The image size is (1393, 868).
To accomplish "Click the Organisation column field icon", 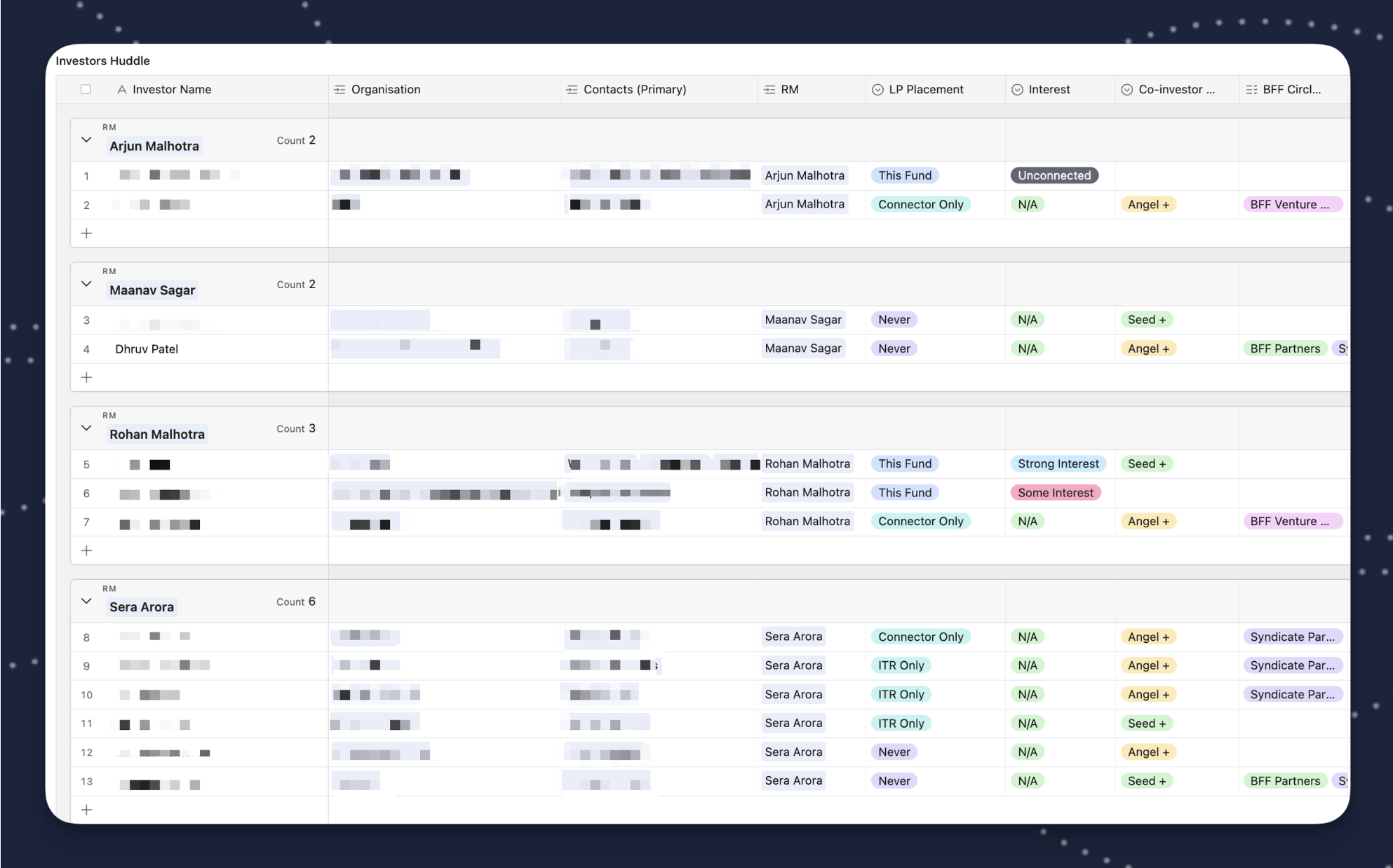I will click(x=339, y=90).
